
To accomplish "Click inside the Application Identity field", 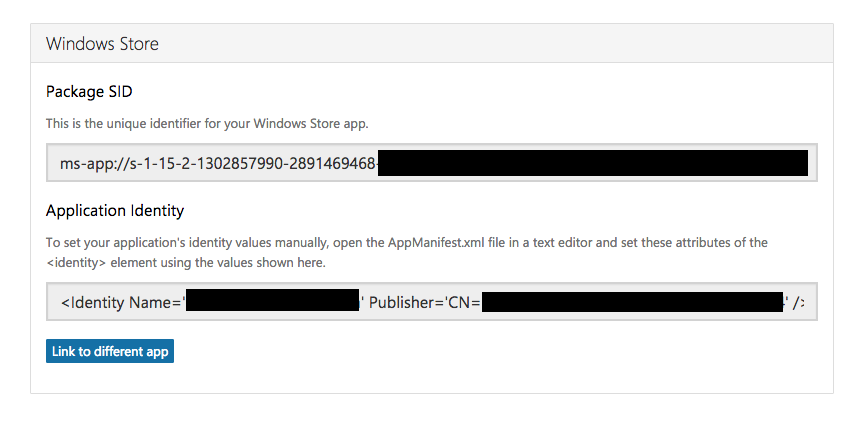I will tap(431, 302).
